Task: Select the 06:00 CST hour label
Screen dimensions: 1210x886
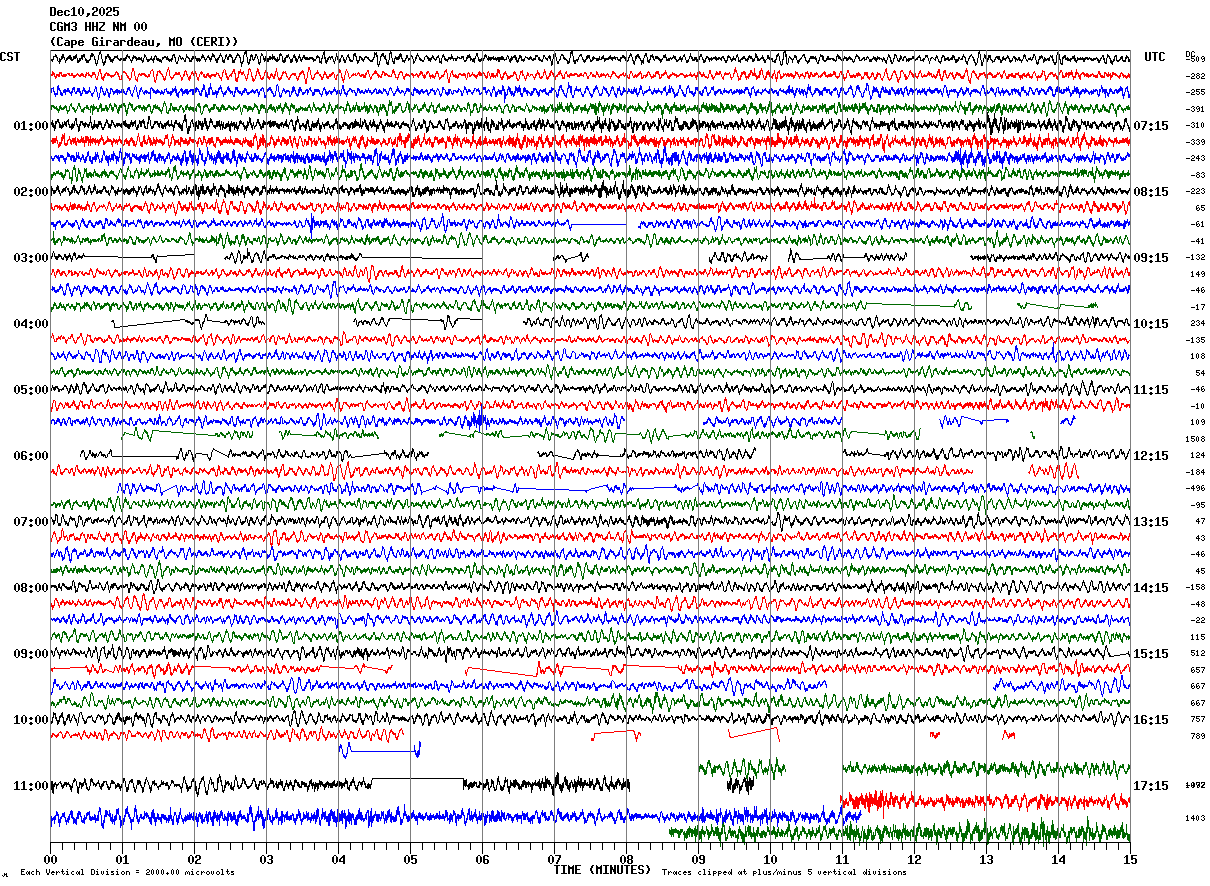Action: (x=31, y=456)
